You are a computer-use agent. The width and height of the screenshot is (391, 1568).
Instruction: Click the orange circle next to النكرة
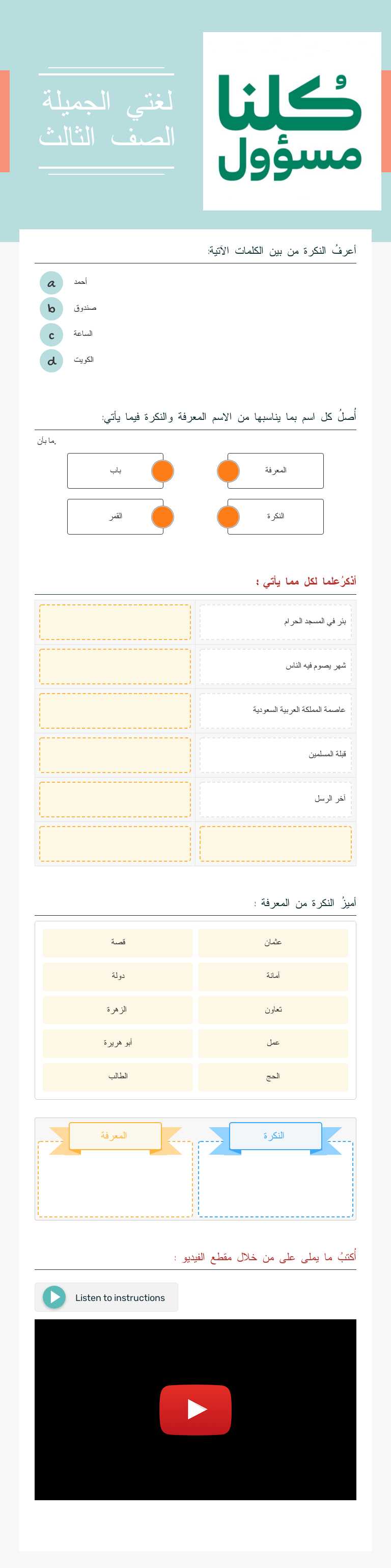pyautogui.click(x=229, y=516)
